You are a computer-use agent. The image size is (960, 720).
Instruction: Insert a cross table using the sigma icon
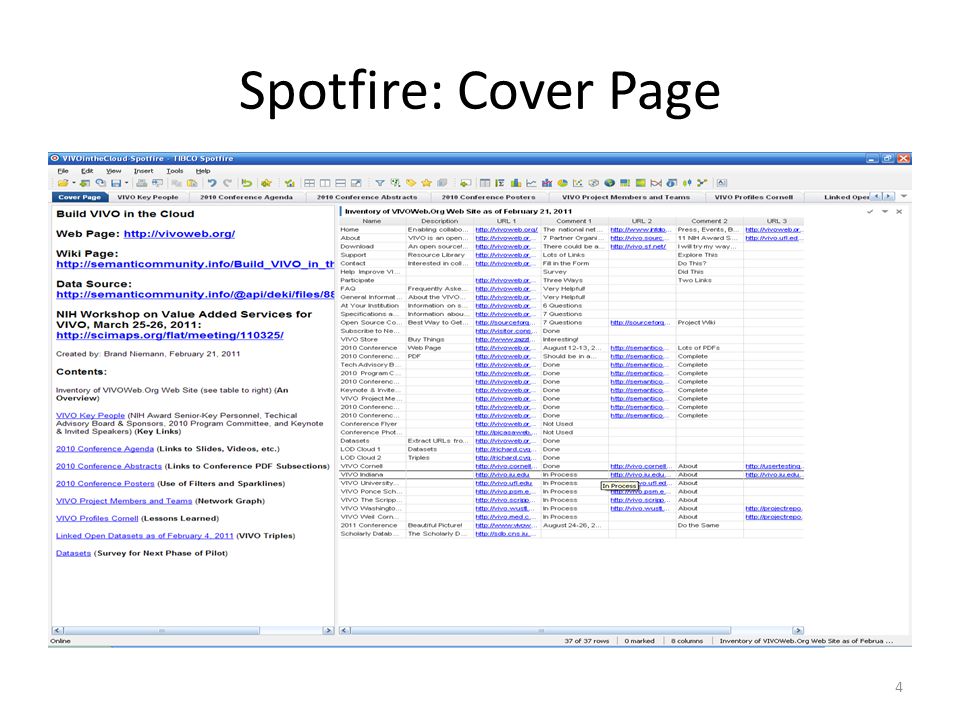tap(500, 183)
